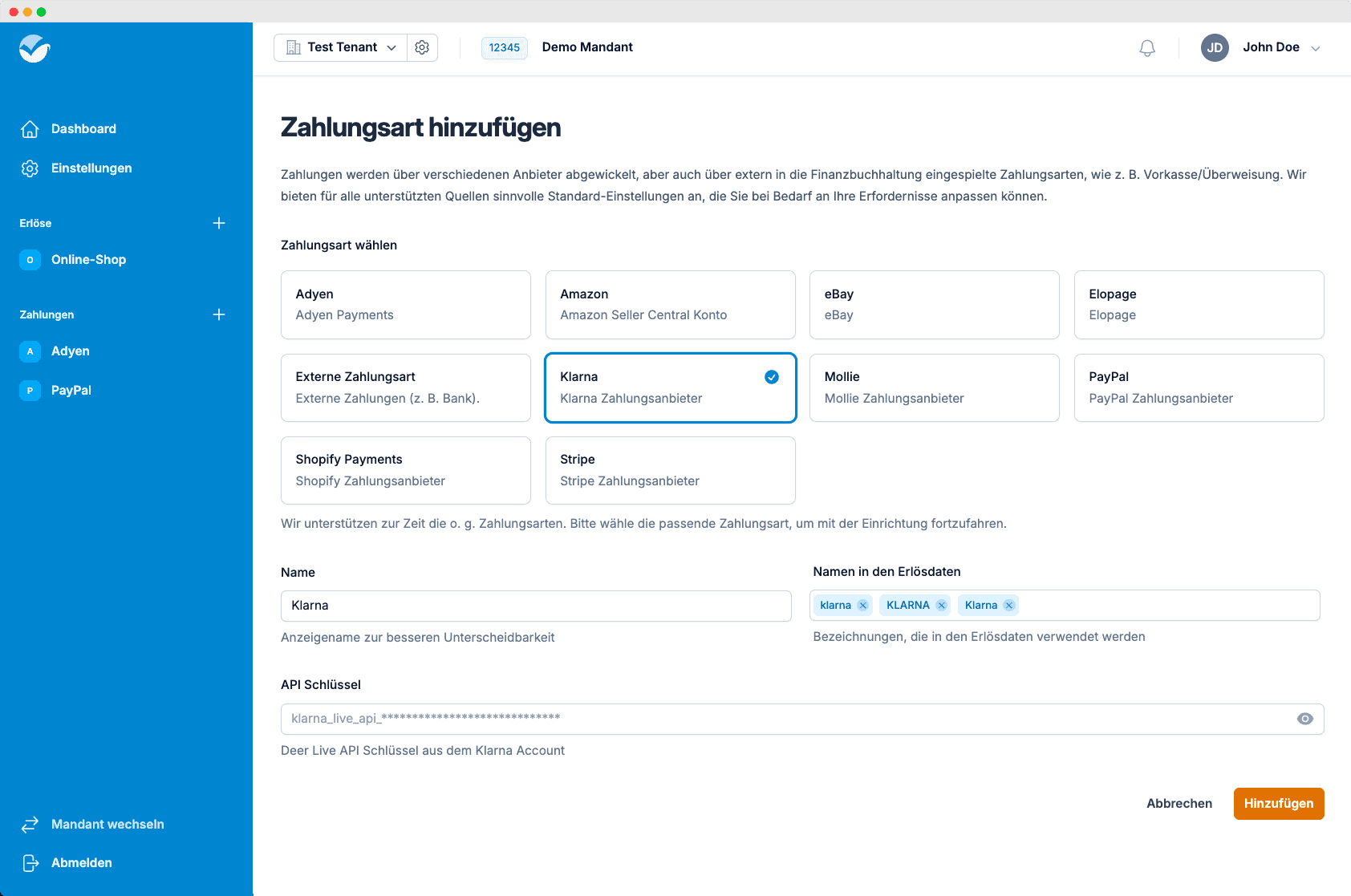Remove the lowercase 'klarna' tag
Image resolution: width=1351 pixels, height=896 pixels.
(863, 606)
